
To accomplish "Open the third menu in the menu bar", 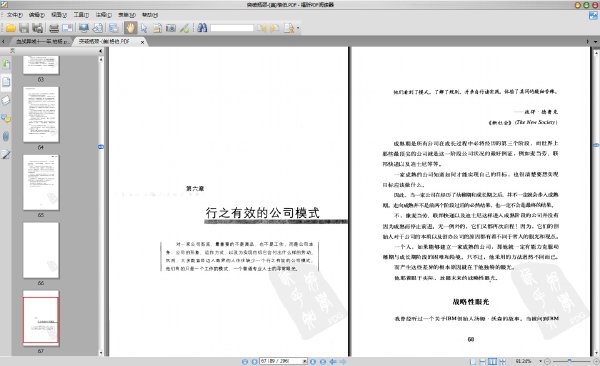I will [x=59, y=15].
